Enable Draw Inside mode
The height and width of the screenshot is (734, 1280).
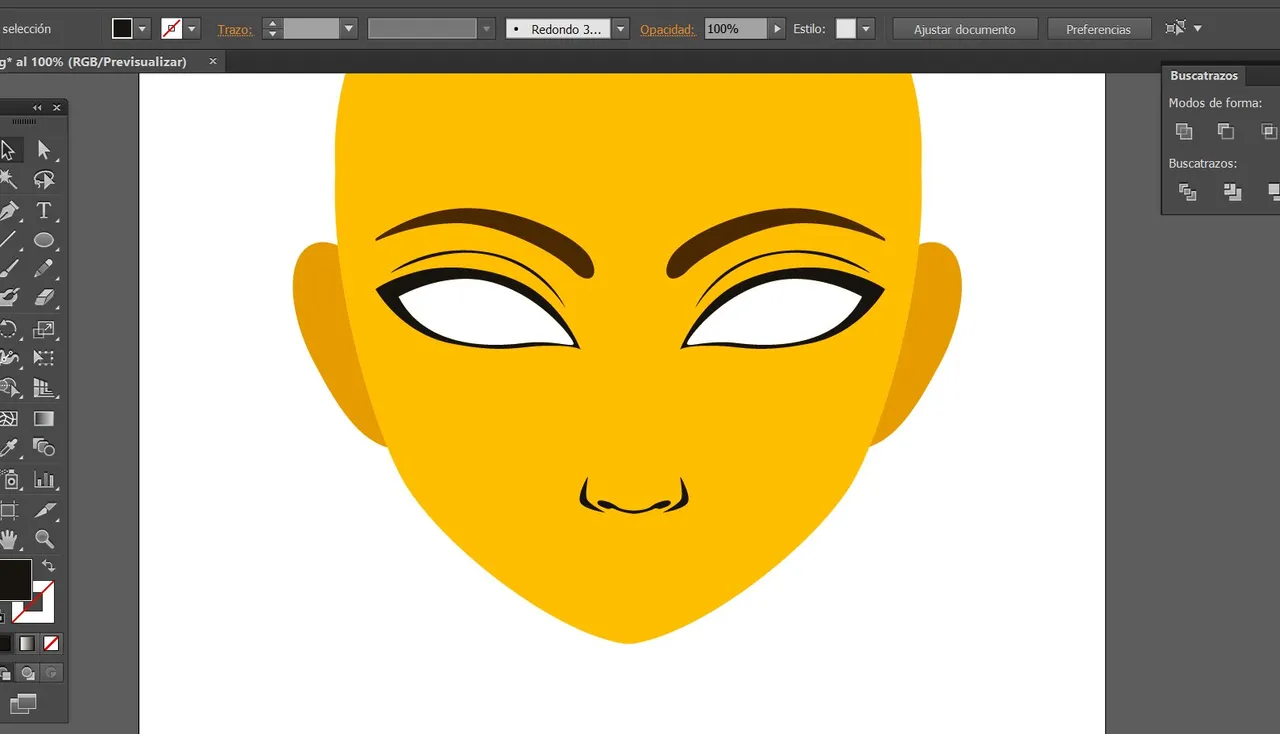tap(51, 673)
